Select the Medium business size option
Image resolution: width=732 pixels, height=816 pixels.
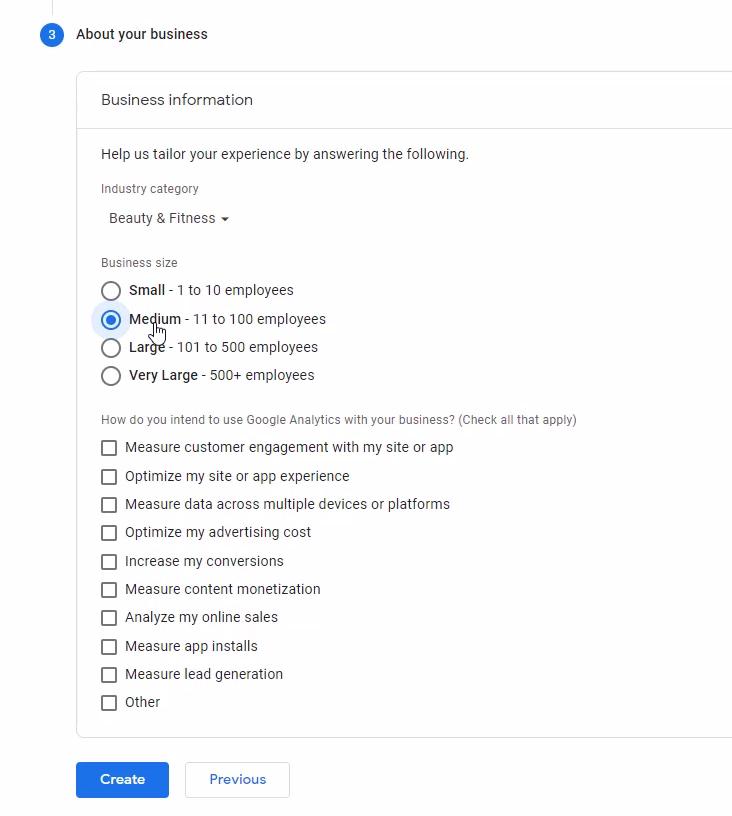pyautogui.click(x=111, y=319)
